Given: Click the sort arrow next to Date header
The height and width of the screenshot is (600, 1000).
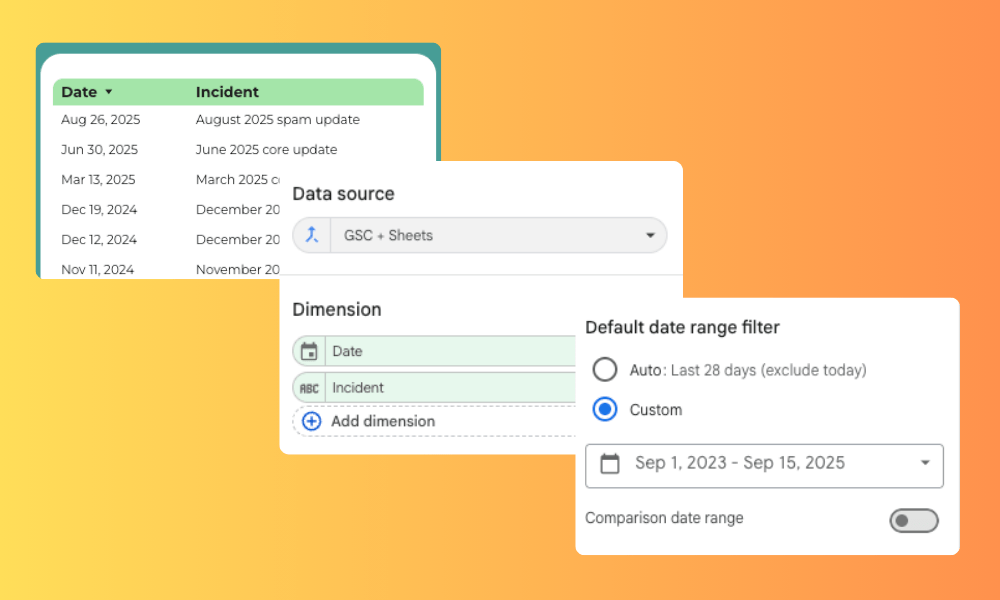Looking at the screenshot, I should (108, 92).
